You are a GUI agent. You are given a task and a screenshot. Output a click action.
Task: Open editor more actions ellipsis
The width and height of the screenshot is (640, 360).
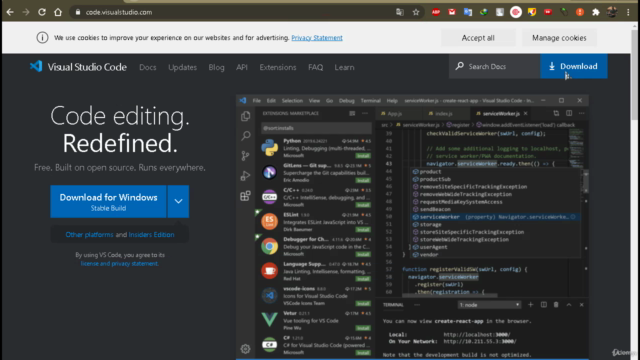[582, 113]
